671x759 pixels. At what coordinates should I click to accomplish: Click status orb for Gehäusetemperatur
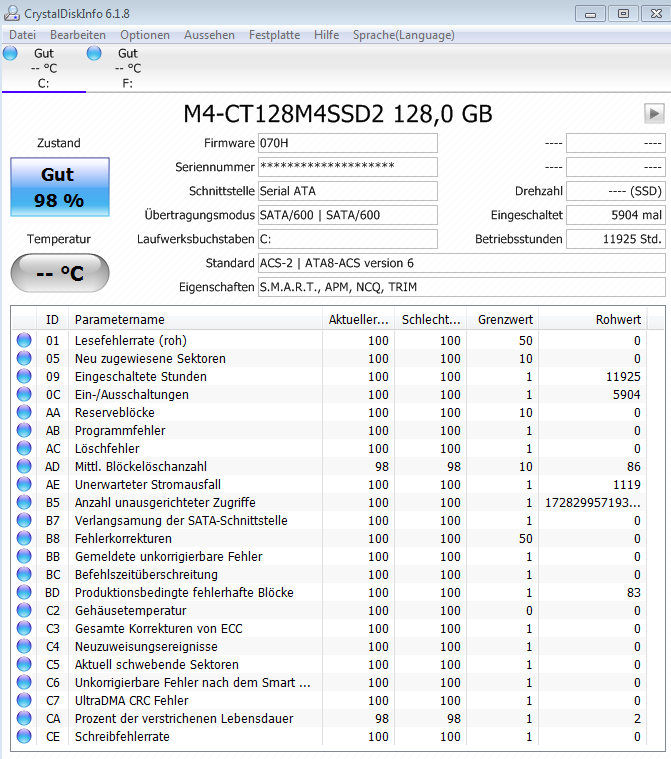pos(24,610)
